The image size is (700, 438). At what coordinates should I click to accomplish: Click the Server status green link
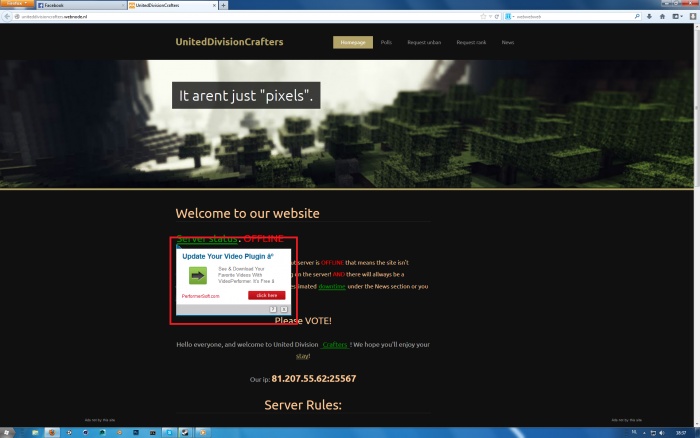tap(207, 239)
